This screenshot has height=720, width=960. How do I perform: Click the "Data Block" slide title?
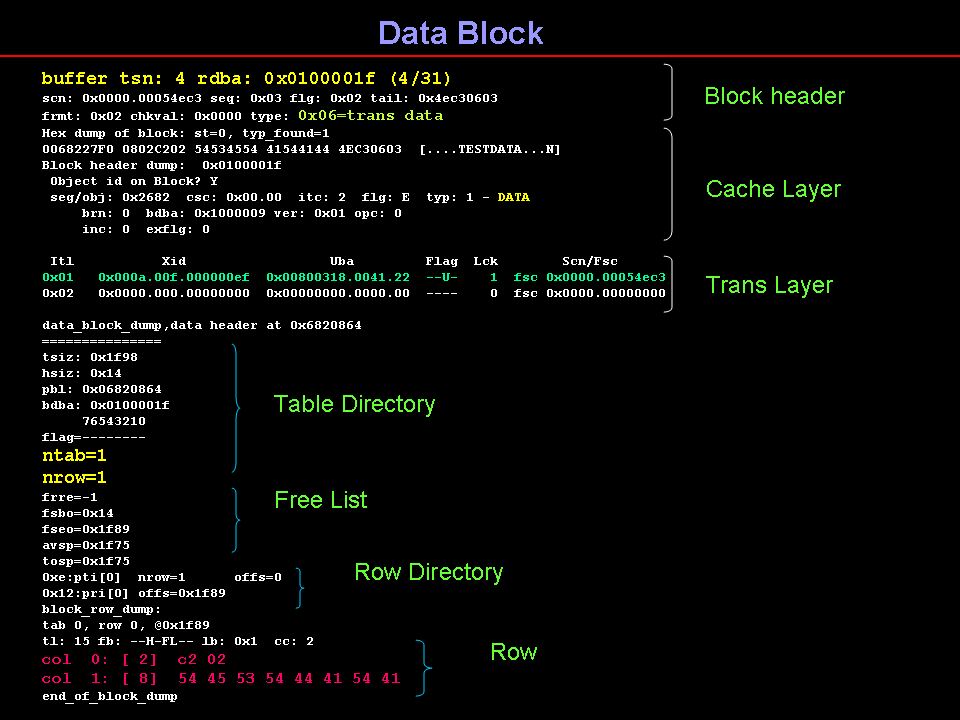point(460,33)
